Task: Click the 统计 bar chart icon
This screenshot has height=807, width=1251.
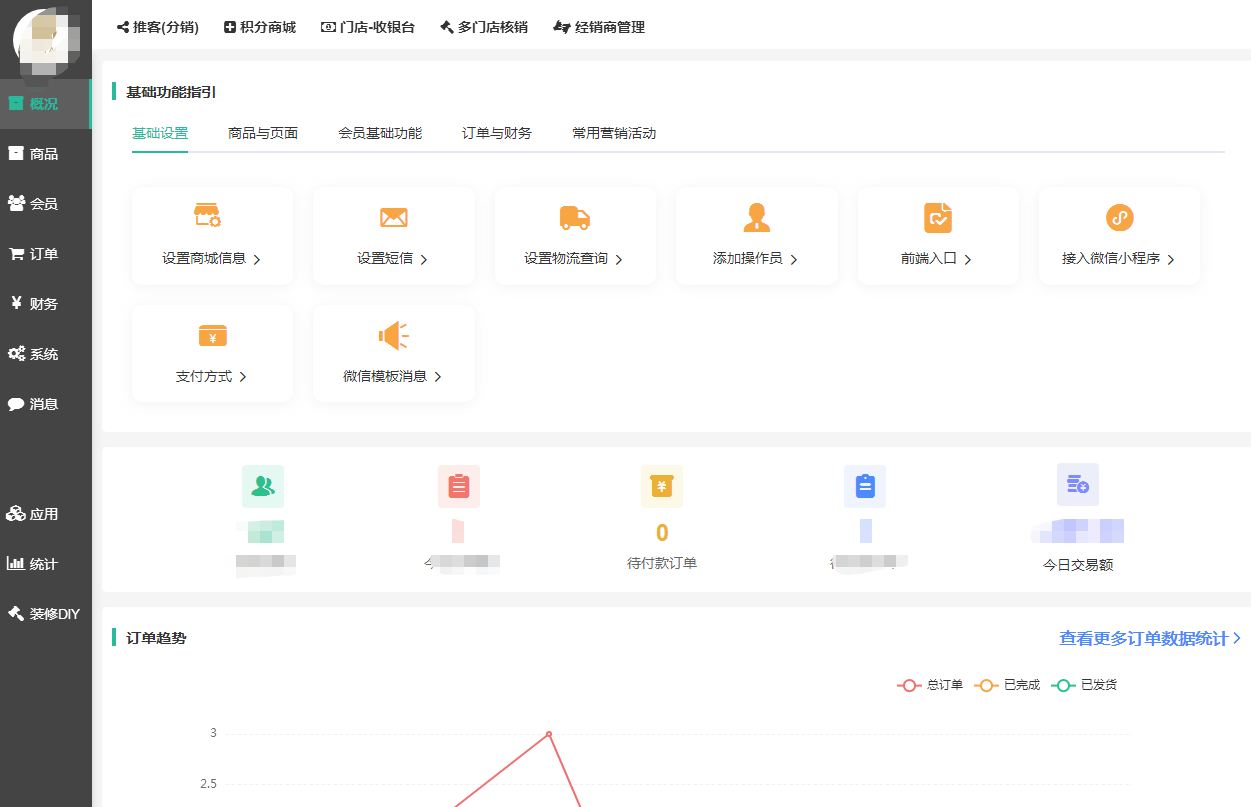Action: point(16,564)
